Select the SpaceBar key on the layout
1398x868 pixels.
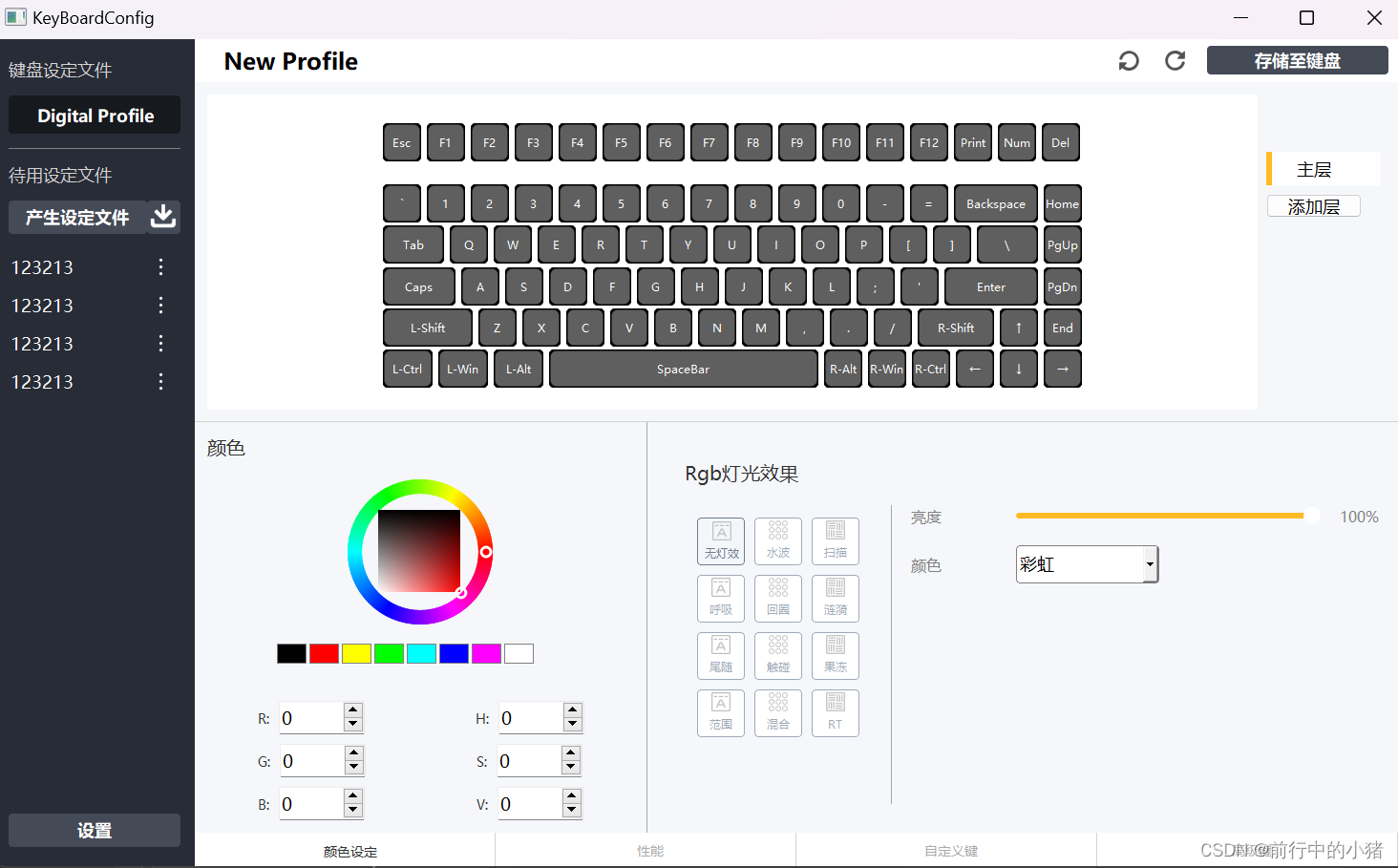[684, 369]
